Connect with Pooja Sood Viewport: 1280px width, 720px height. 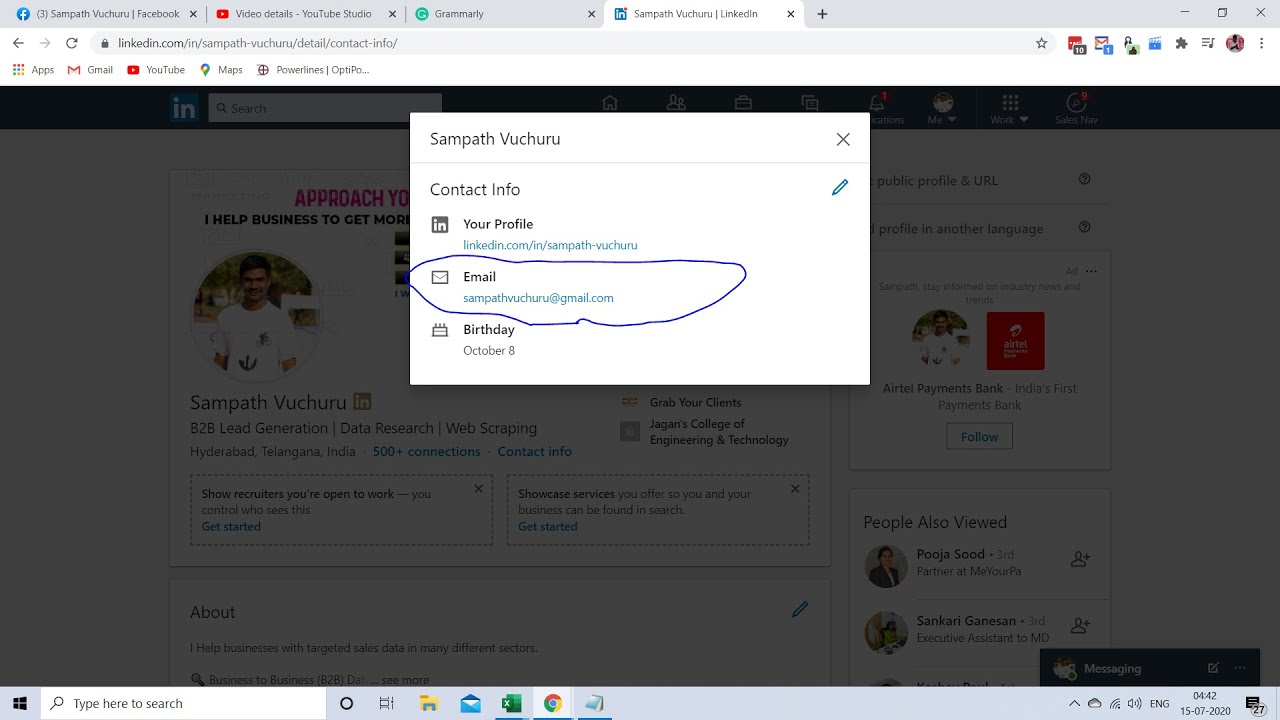point(1080,560)
